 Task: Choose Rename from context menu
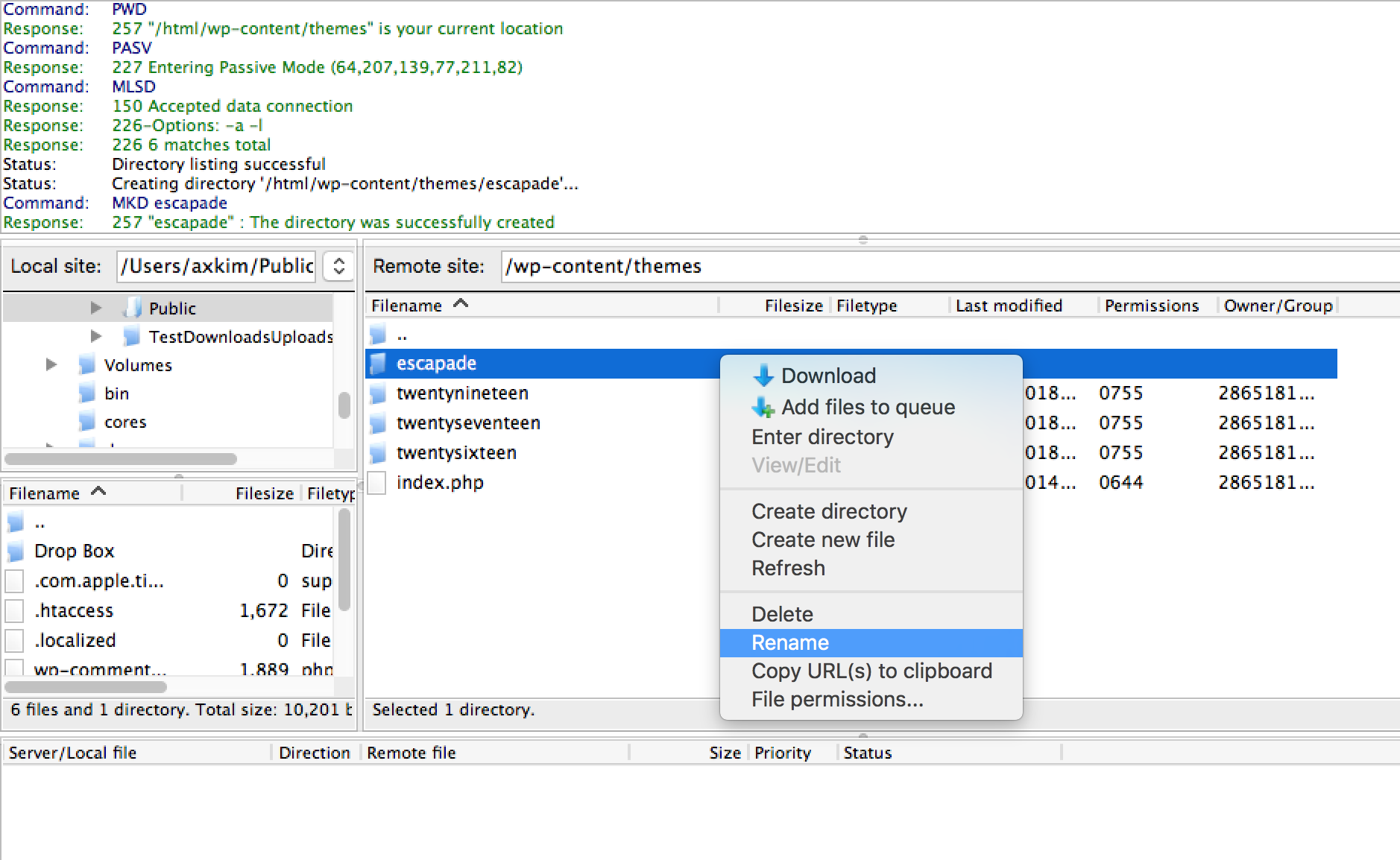tap(871, 642)
